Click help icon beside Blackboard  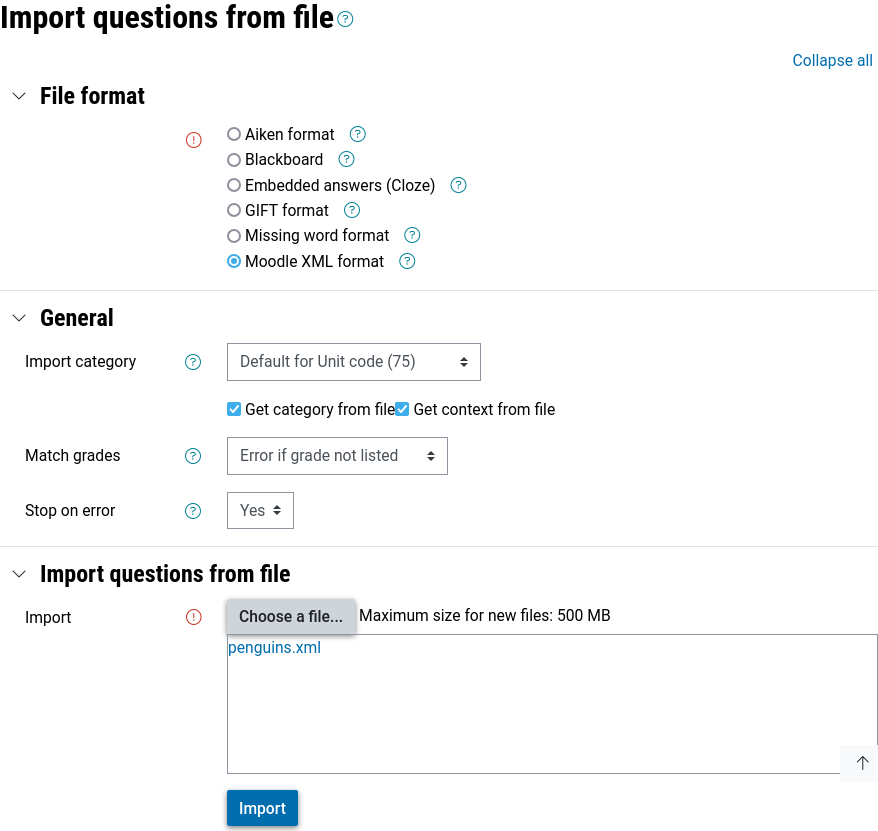(x=347, y=159)
